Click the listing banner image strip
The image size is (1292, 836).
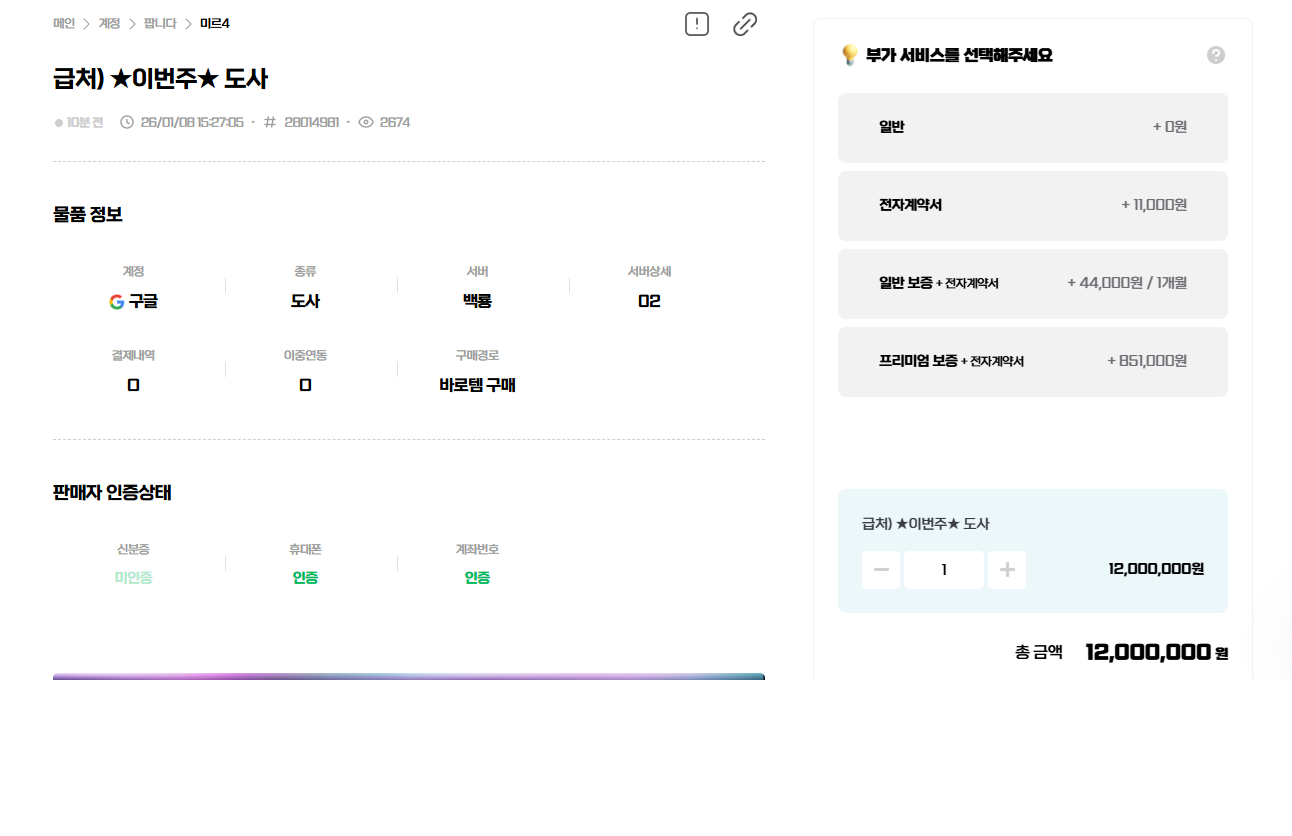click(x=408, y=677)
